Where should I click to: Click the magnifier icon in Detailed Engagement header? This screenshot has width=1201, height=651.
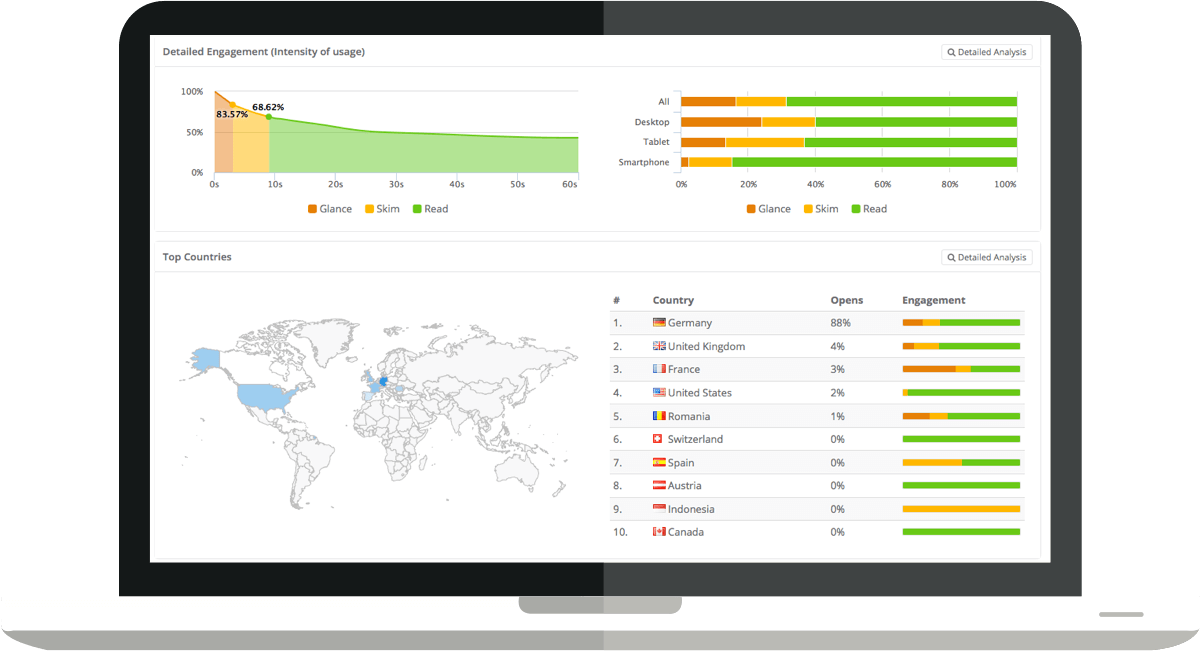pos(950,51)
